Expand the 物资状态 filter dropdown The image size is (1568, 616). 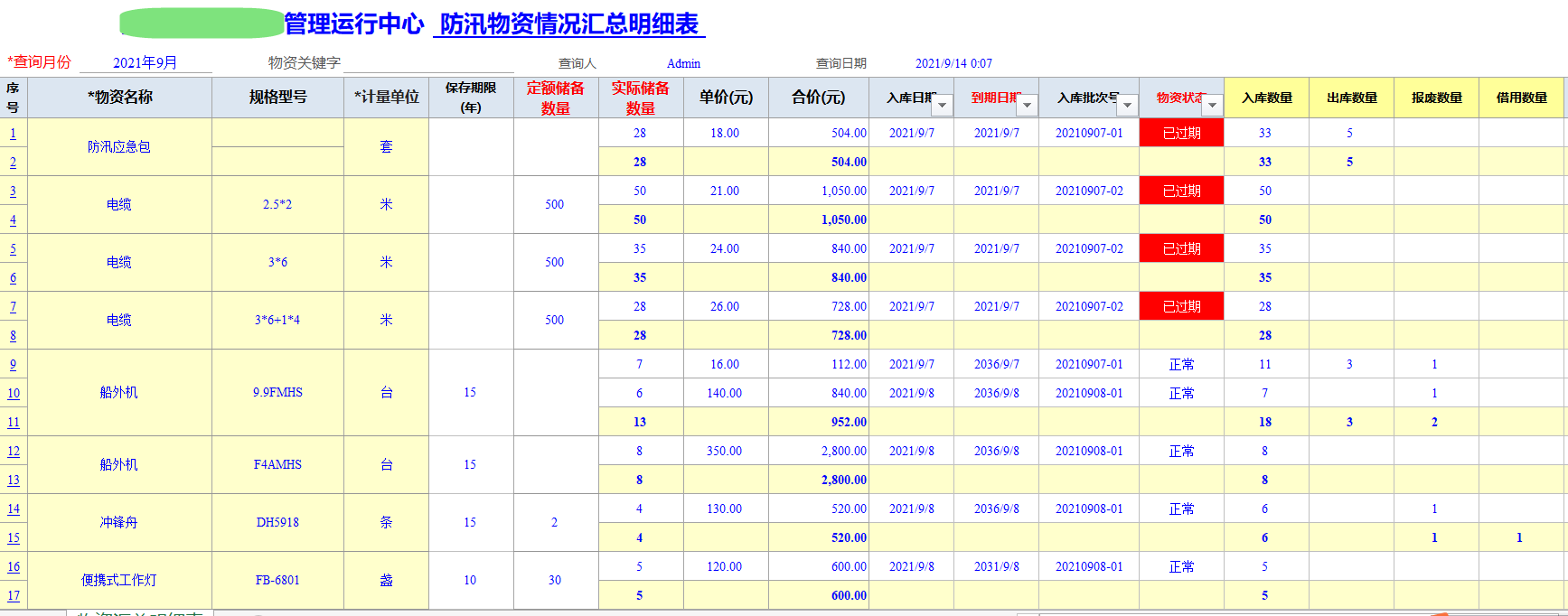click(x=1212, y=106)
